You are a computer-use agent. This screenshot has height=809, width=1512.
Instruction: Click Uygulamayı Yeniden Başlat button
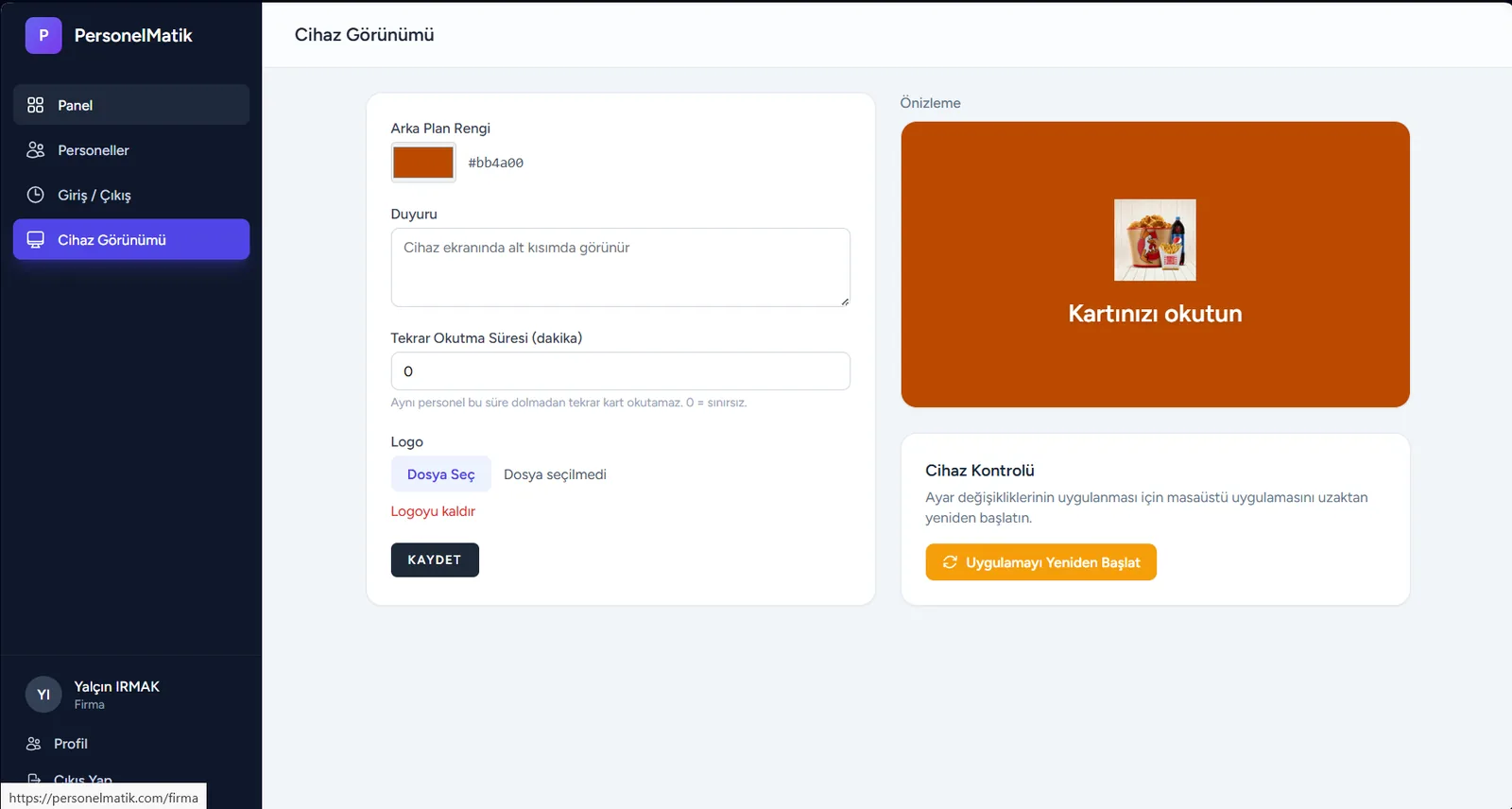[1040, 562]
